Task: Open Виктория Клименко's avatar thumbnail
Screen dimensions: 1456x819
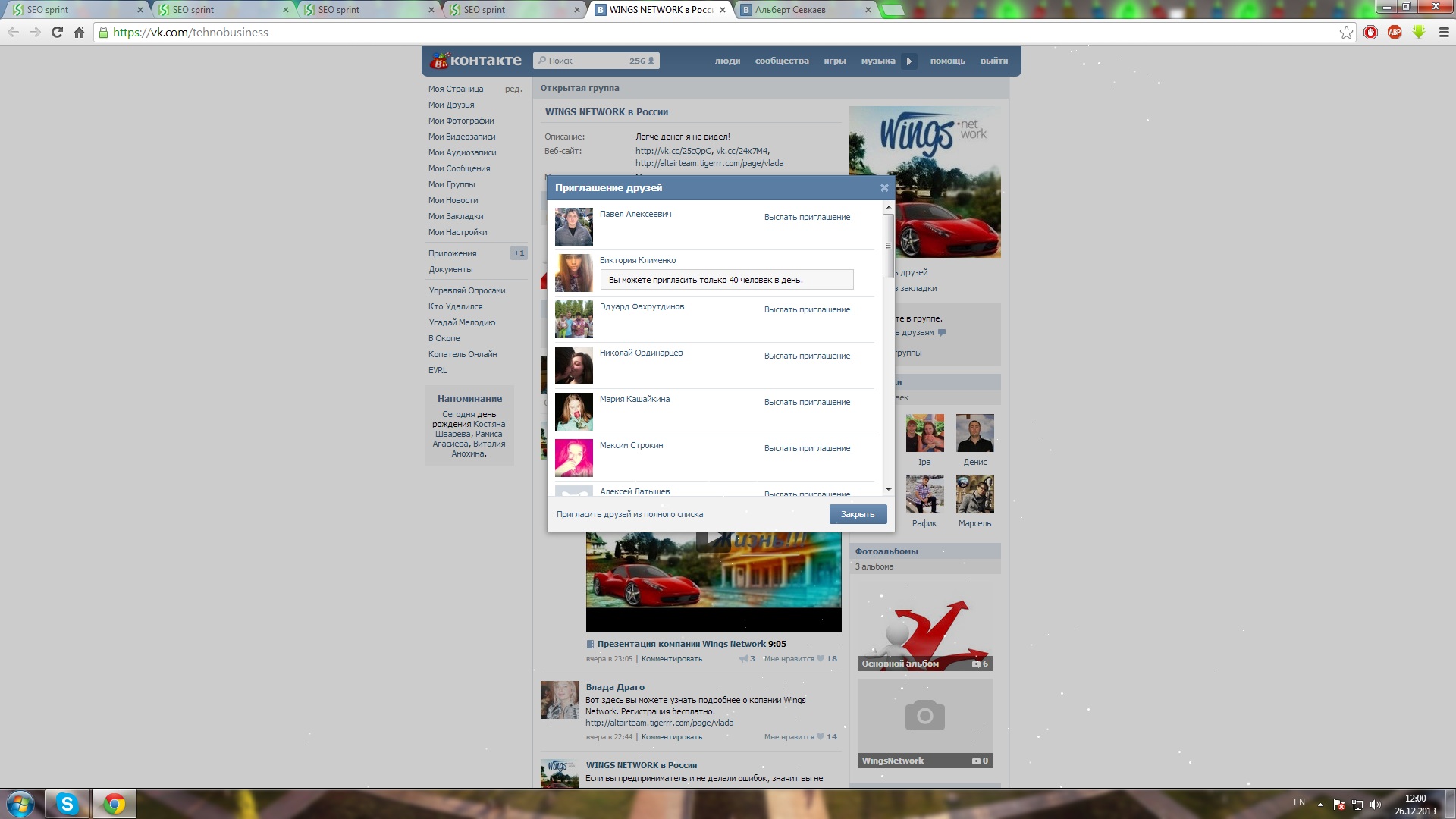Action: (x=574, y=273)
